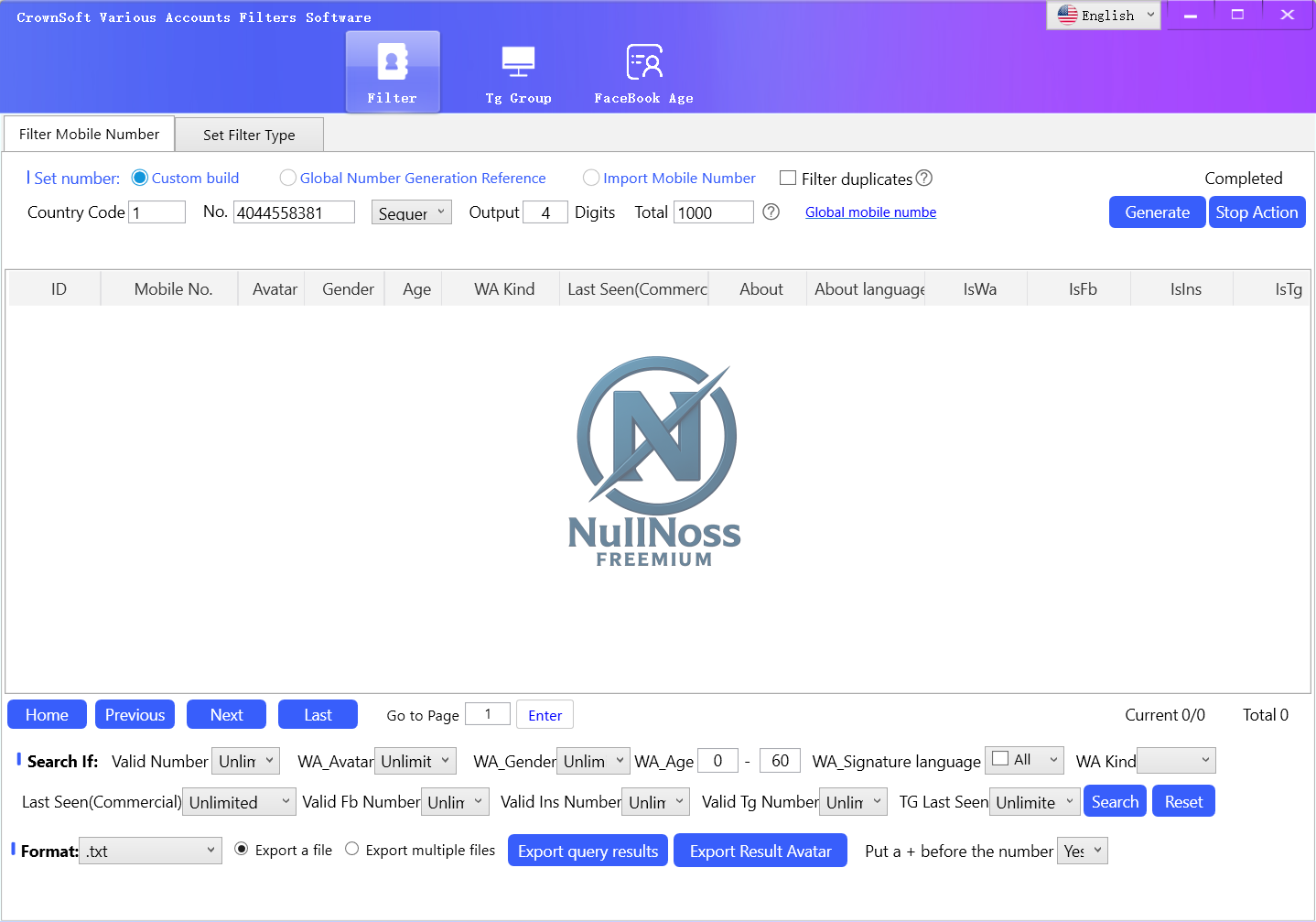
Task: Select the Custom build radio option
Action: pos(140,178)
